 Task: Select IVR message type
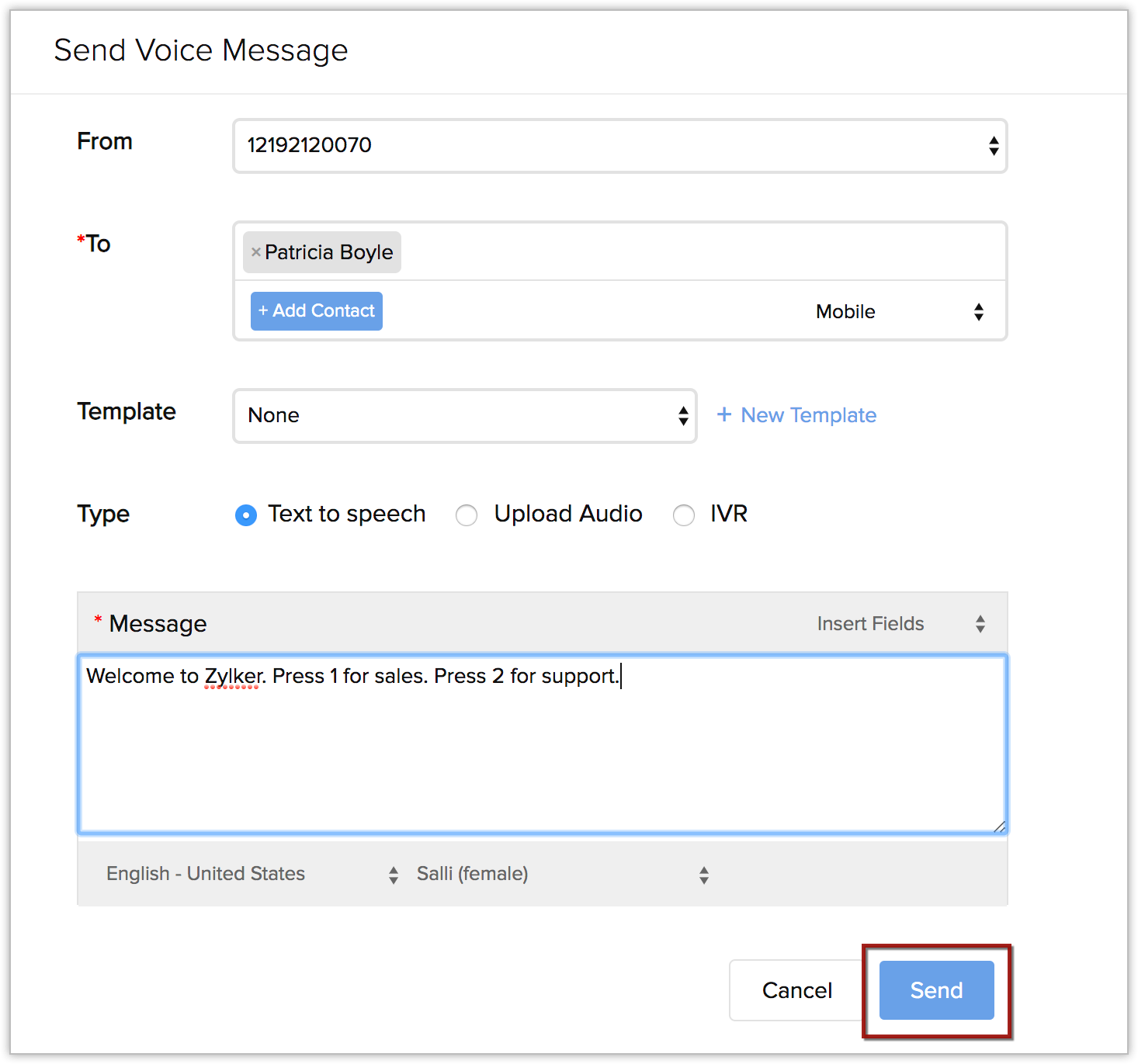[x=684, y=515]
